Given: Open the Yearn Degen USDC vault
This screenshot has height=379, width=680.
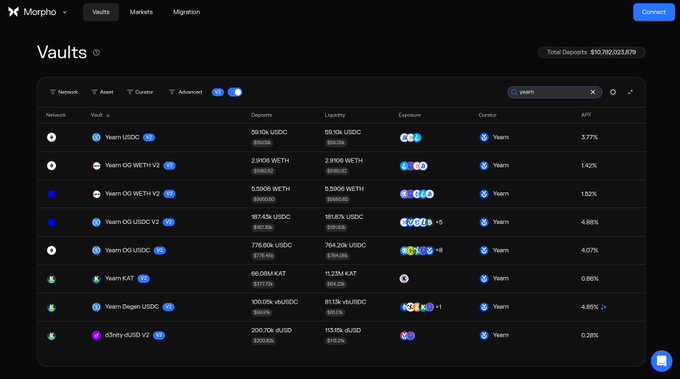Looking at the screenshot, I should coord(341,307).
